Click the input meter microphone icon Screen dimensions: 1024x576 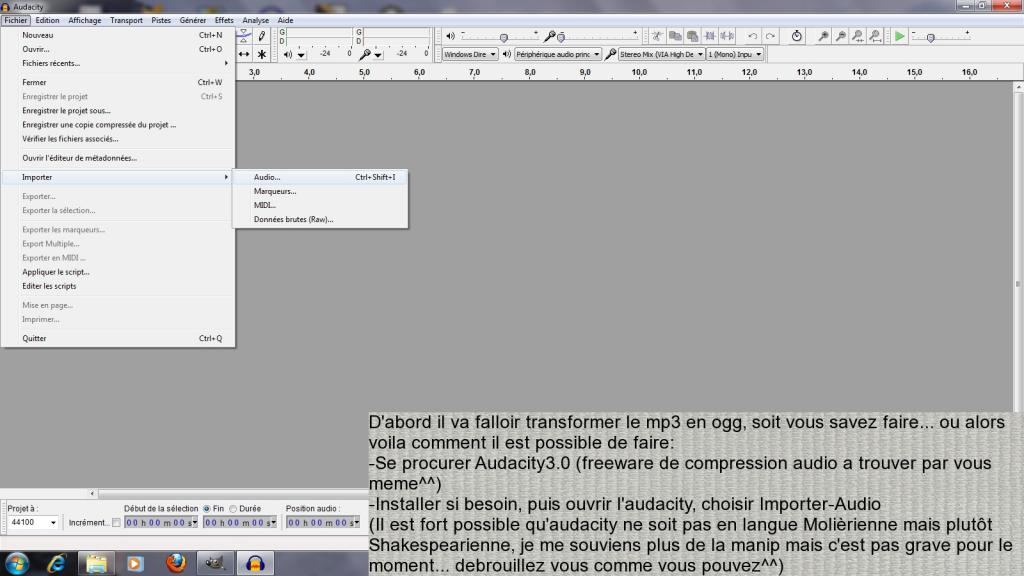(365, 54)
